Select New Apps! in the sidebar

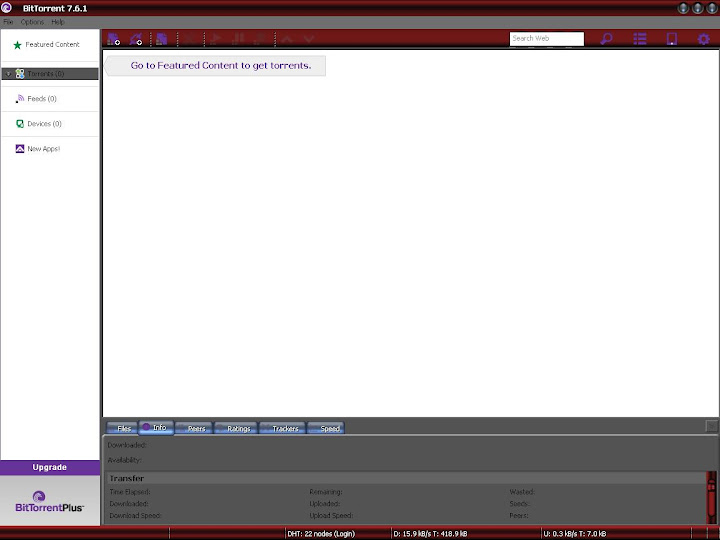[x=44, y=149]
